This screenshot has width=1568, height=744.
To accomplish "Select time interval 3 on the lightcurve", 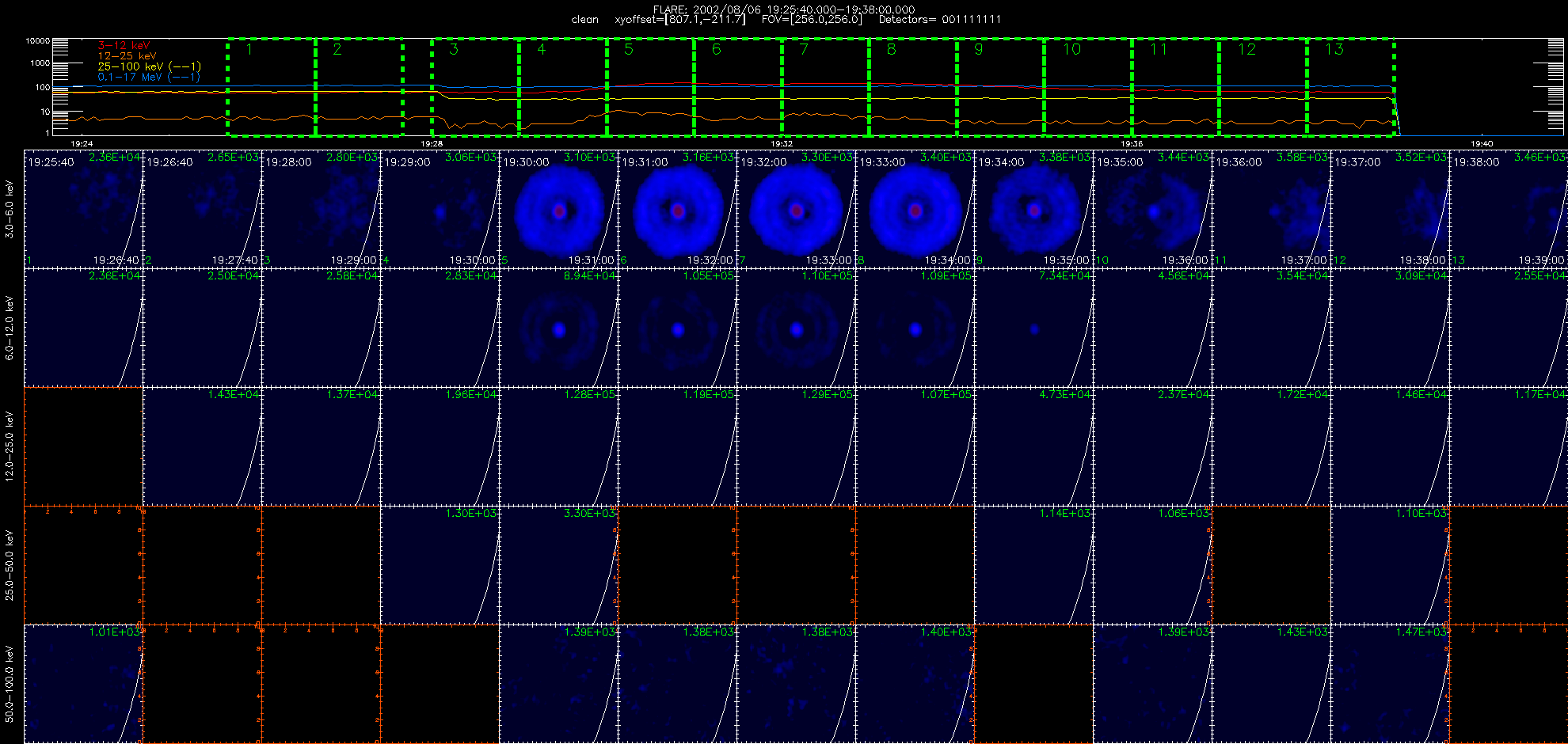I will pyautogui.click(x=475, y=87).
